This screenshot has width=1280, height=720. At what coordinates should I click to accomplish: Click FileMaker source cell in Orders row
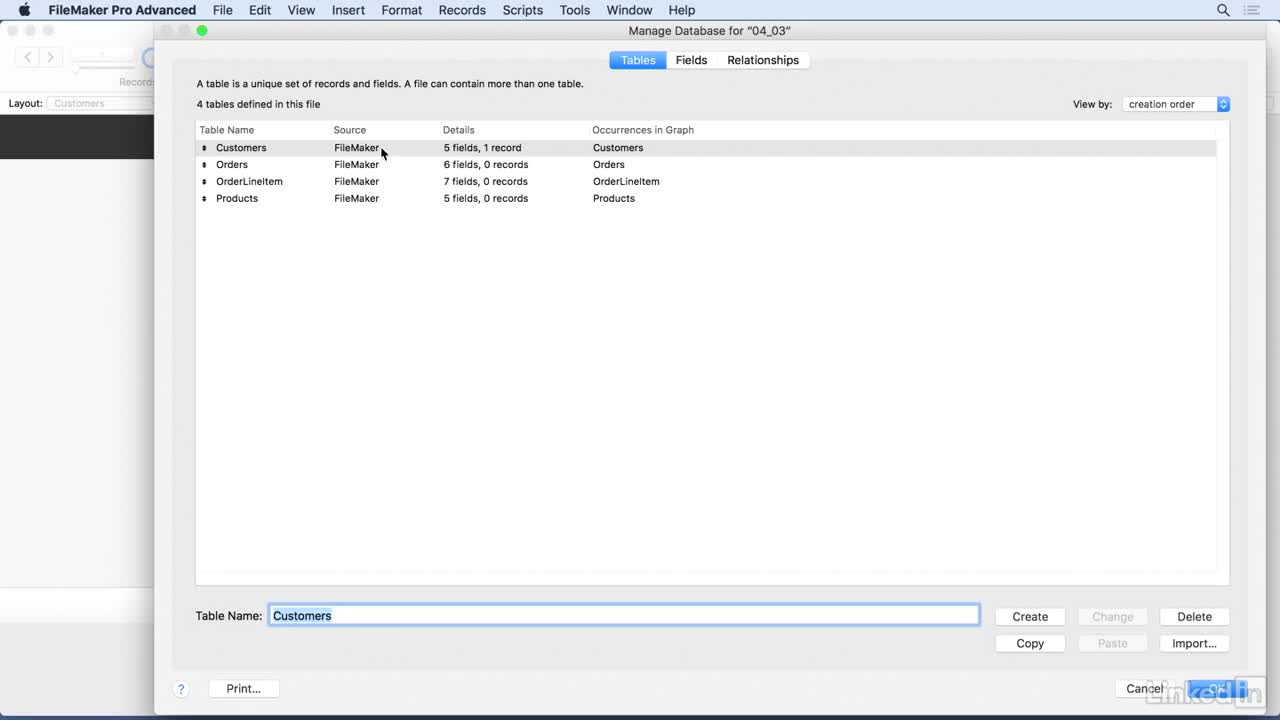pyautogui.click(x=356, y=165)
